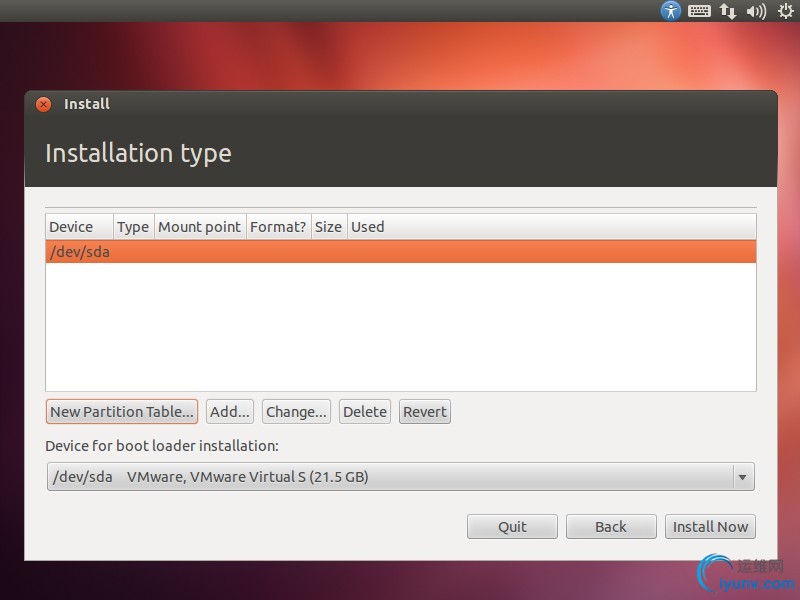800x600 pixels.
Task: Open the sound volume indicator
Action: [756, 11]
